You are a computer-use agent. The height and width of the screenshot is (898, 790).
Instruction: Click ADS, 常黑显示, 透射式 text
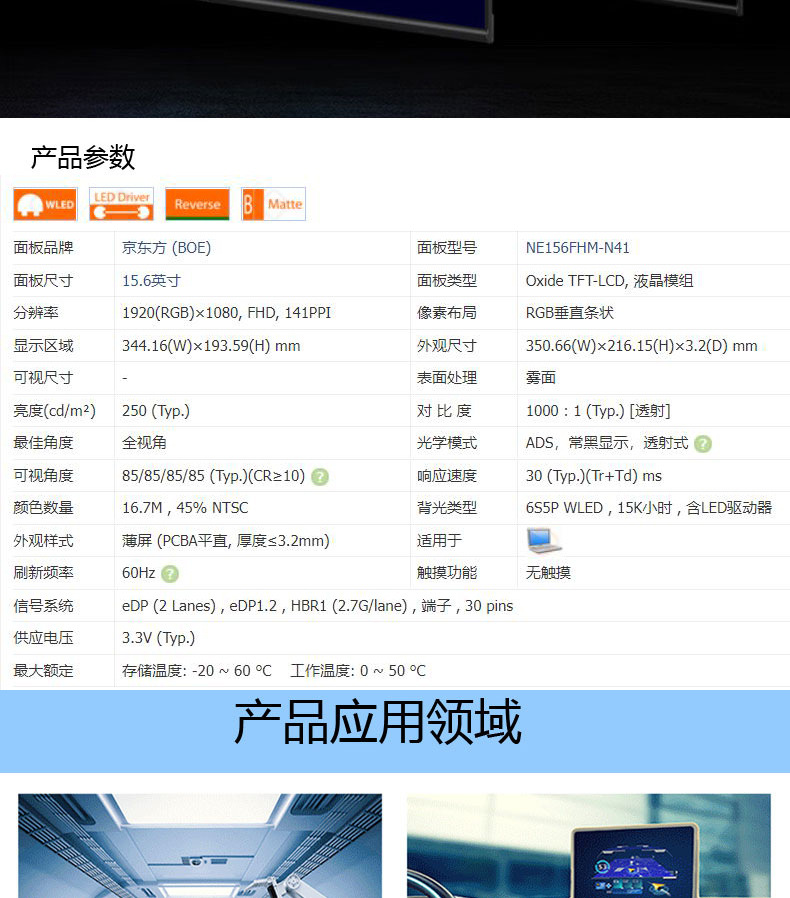coord(607,443)
